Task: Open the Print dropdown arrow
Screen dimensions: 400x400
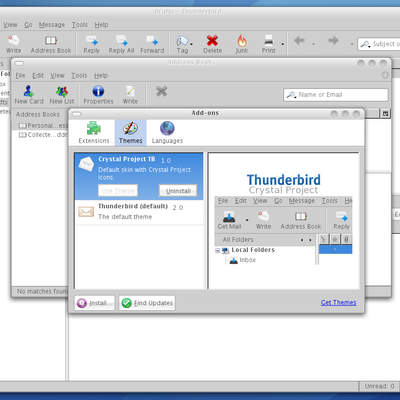Action: 282,44
